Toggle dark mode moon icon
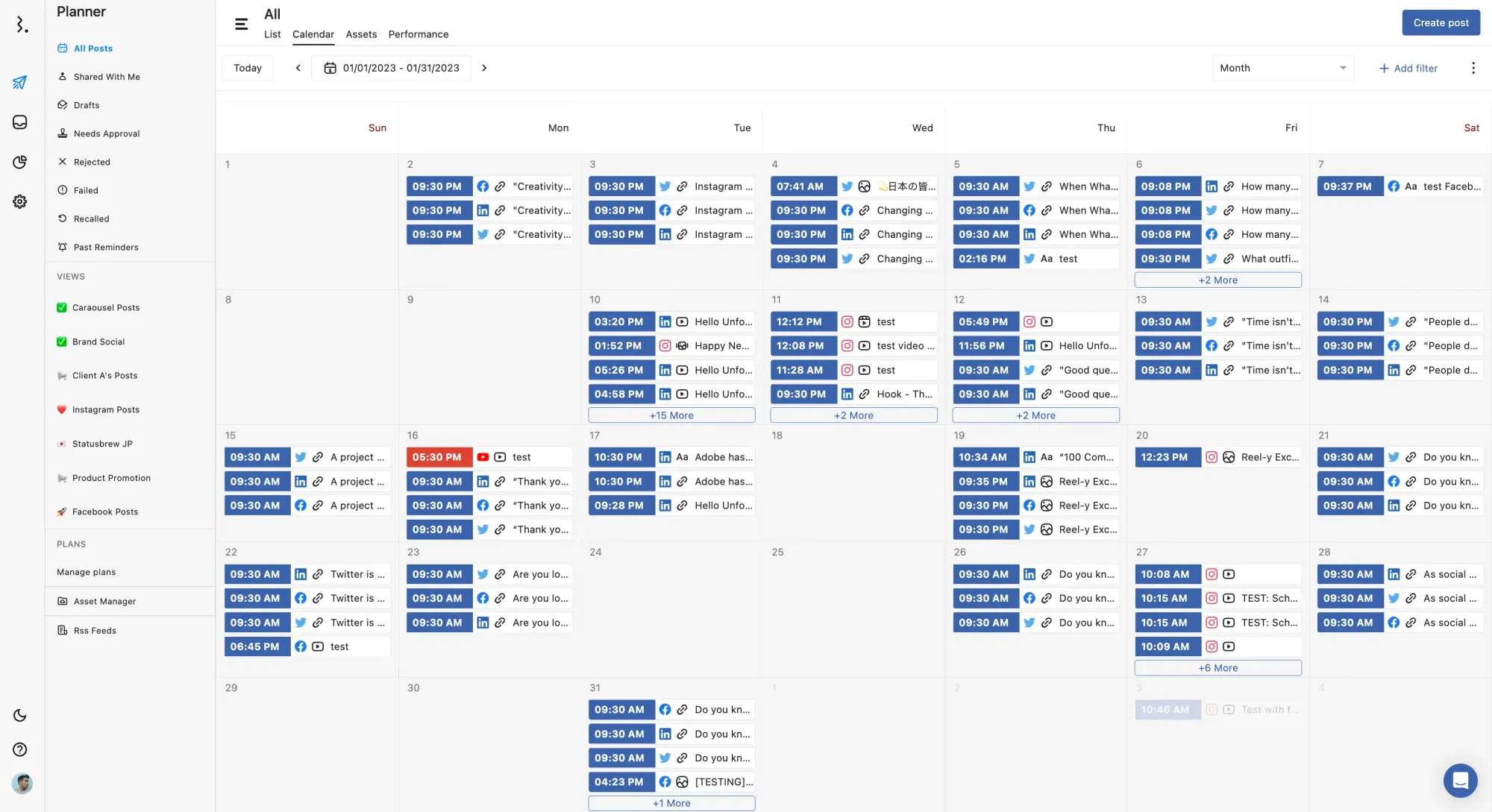This screenshot has height=812, width=1492. [x=20, y=715]
